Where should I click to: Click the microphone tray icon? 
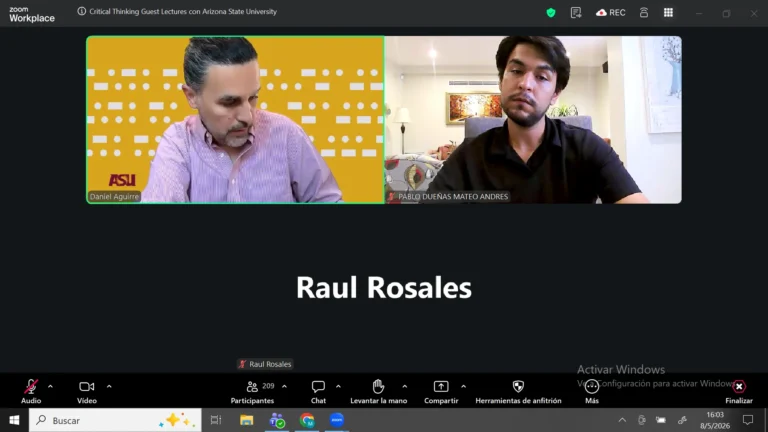click(642, 420)
